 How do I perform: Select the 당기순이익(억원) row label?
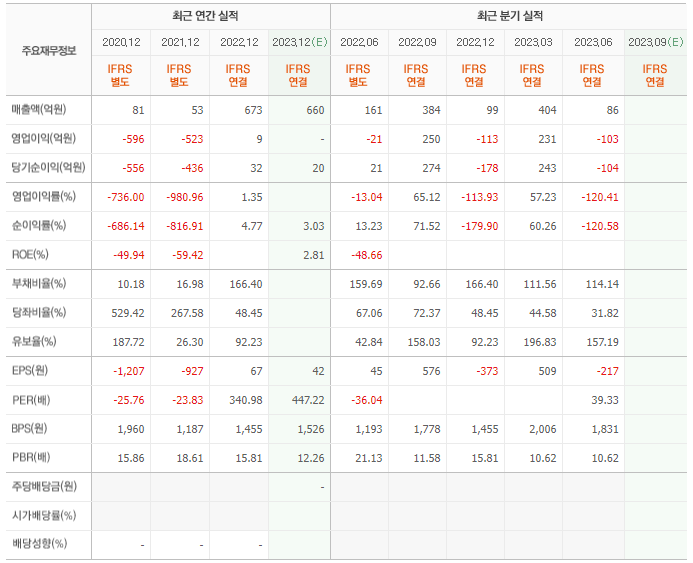(x=49, y=167)
